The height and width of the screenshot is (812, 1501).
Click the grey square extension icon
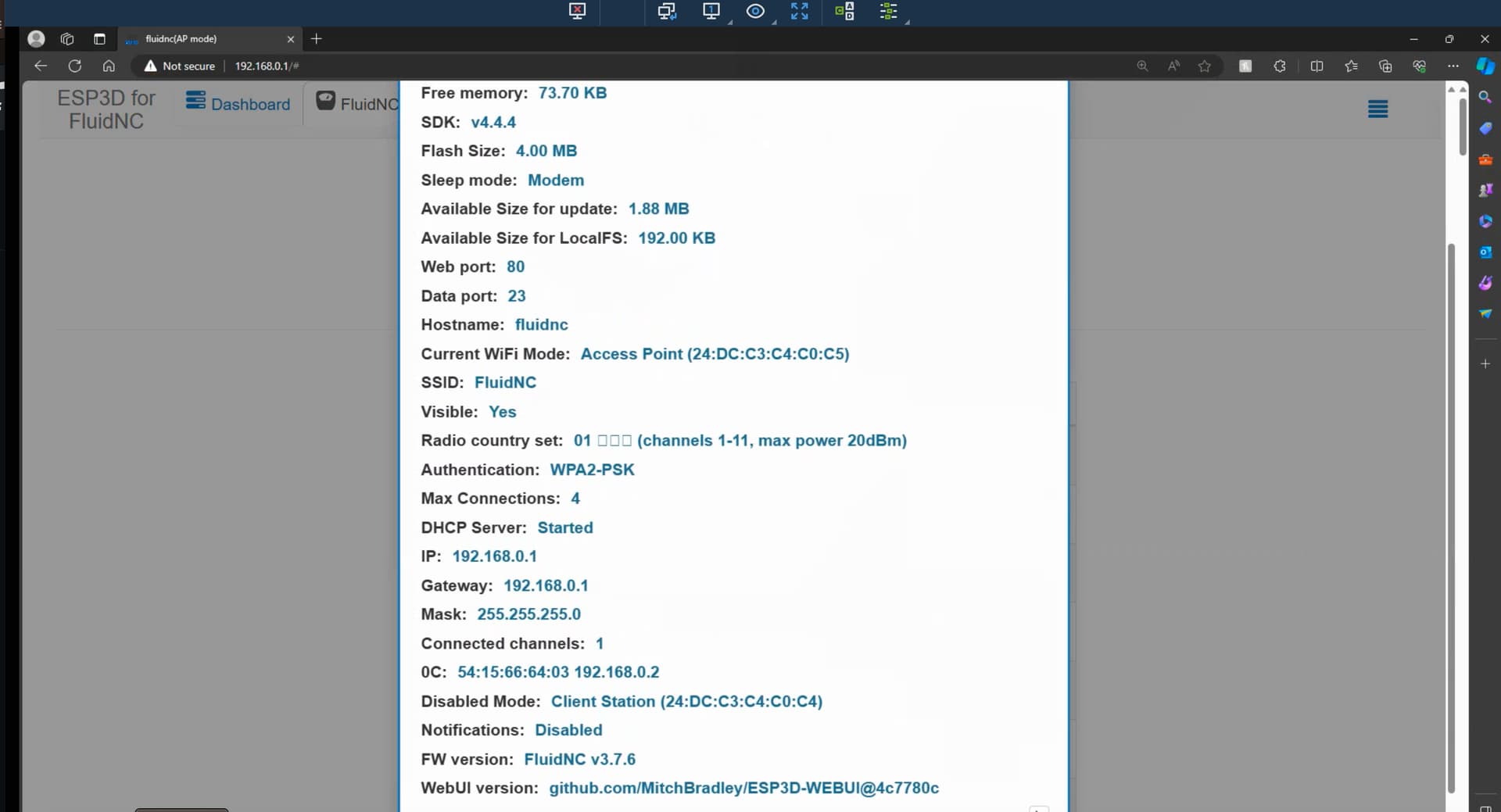[x=1245, y=66]
